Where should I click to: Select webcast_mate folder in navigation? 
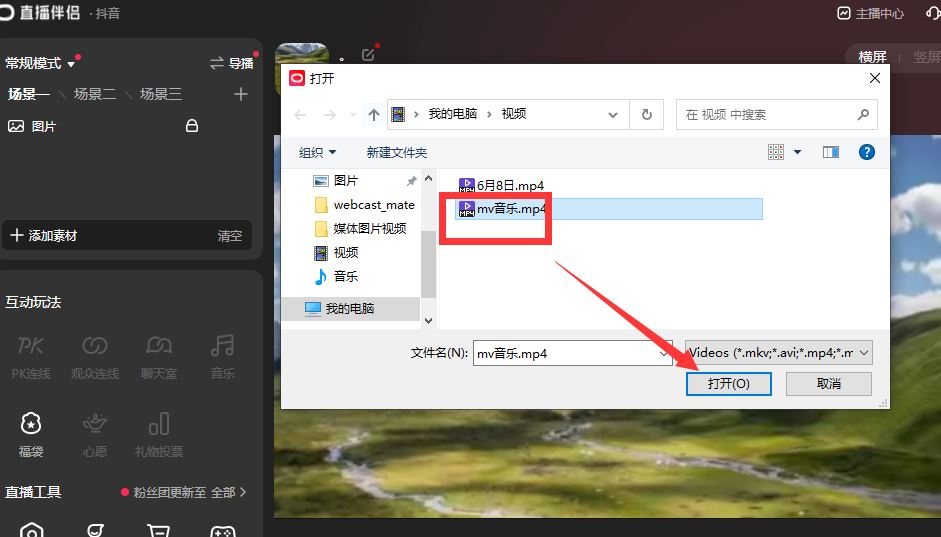pos(365,205)
